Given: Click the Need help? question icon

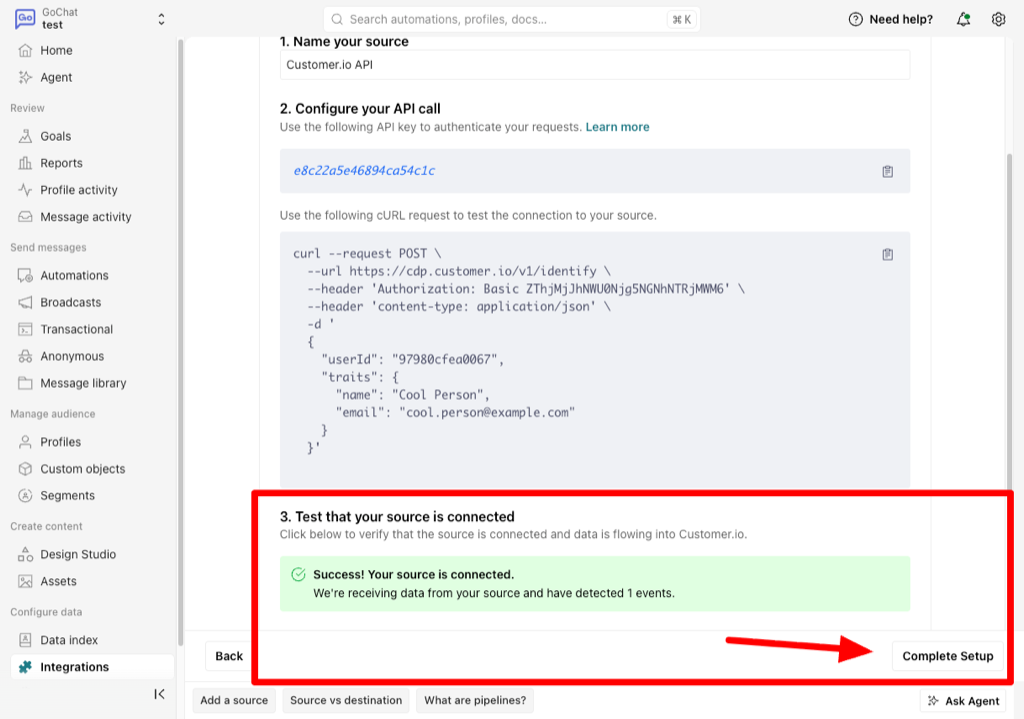Looking at the screenshot, I should click(856, 20).
